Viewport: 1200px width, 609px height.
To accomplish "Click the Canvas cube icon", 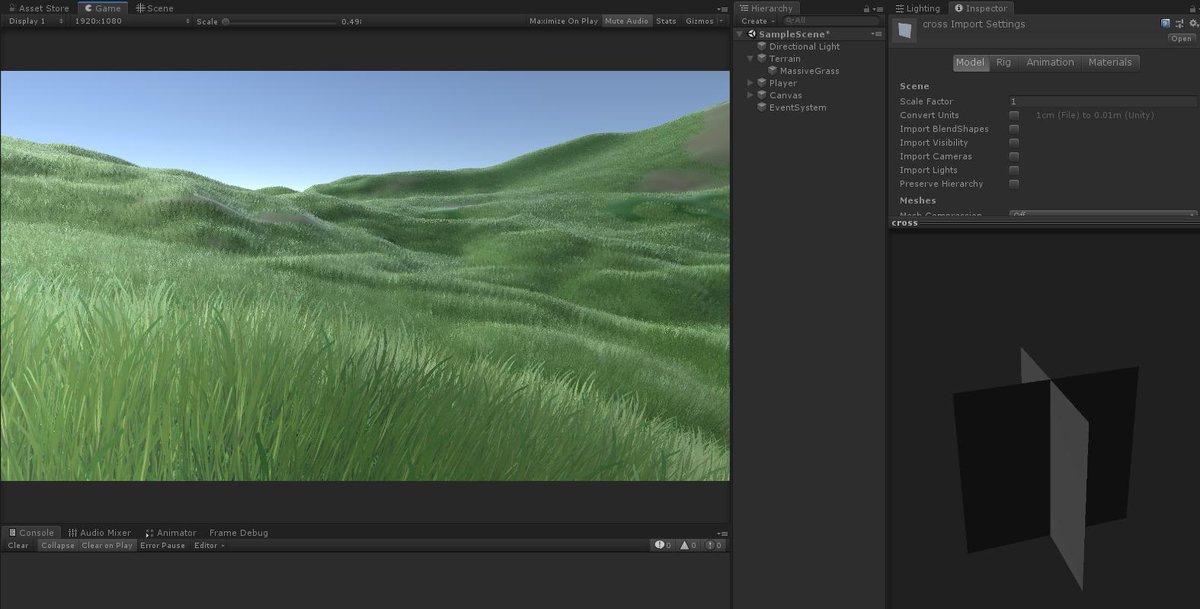I will click(x=762, y=95).
